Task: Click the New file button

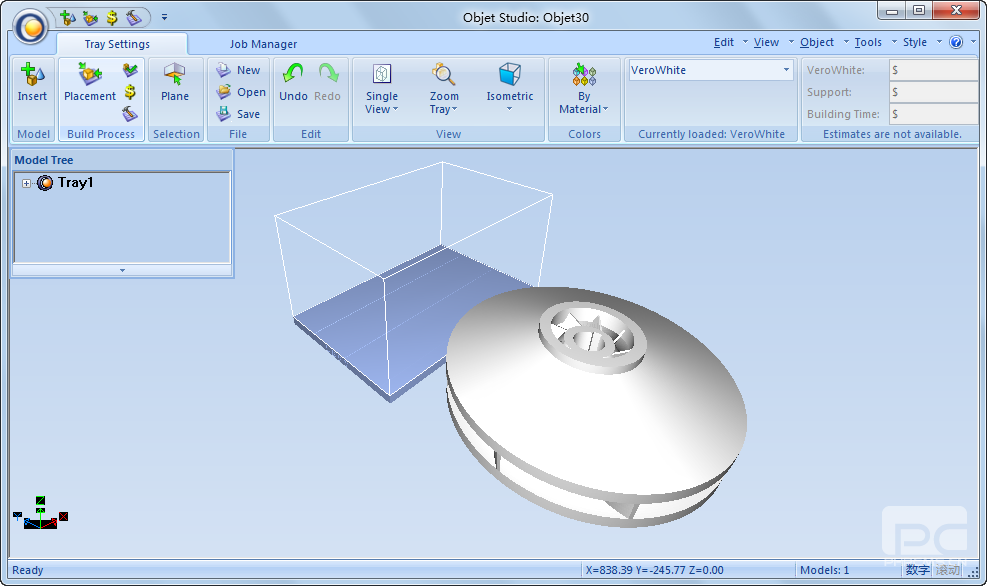Action: click(x=239, y=70)
